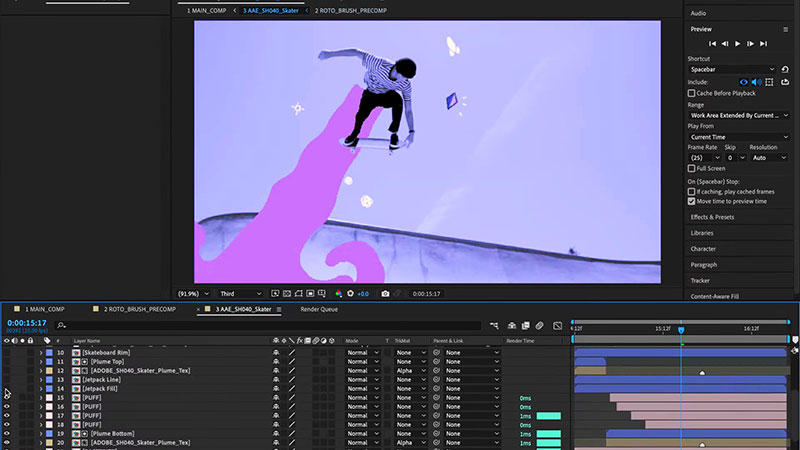Viewport: 800px width, 450px height.
Task: Check If caching, play cached frames
Action: coord(691,192)
